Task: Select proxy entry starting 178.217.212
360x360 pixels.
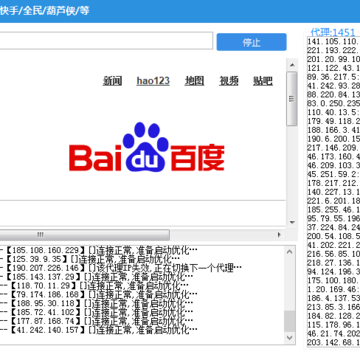Action: [333, 183]
